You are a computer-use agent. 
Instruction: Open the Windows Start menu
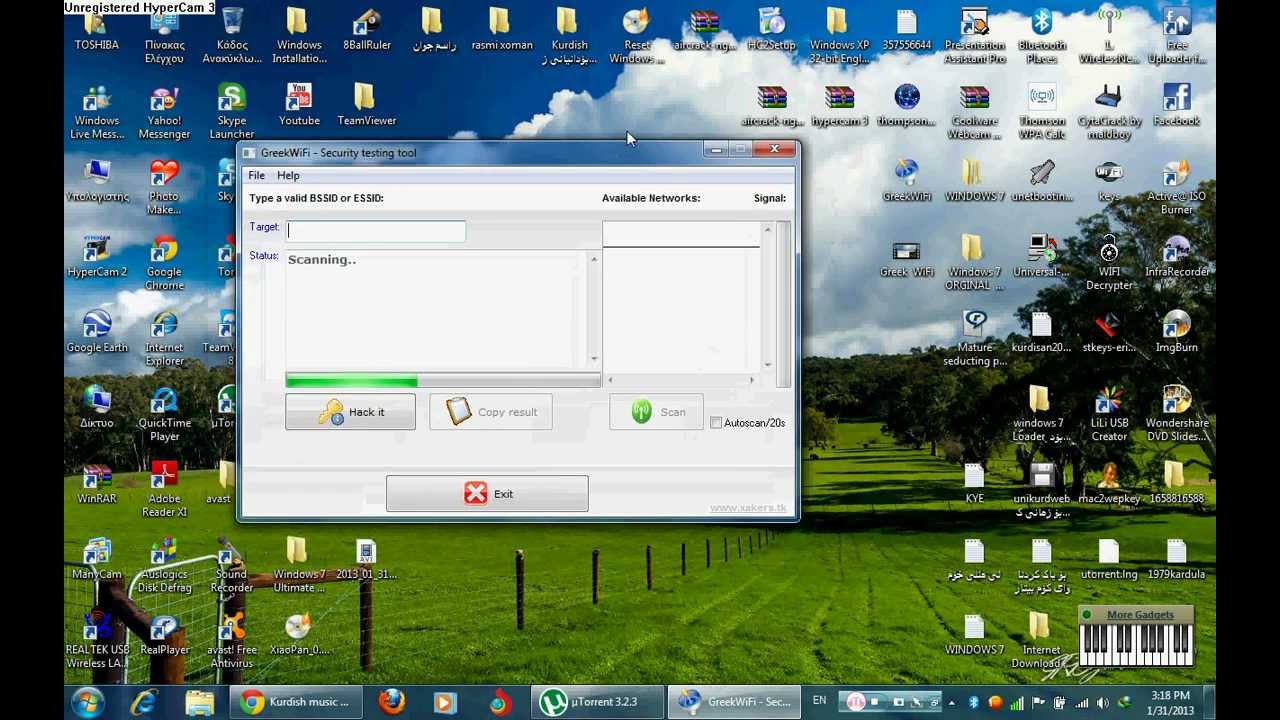point(88,702)
